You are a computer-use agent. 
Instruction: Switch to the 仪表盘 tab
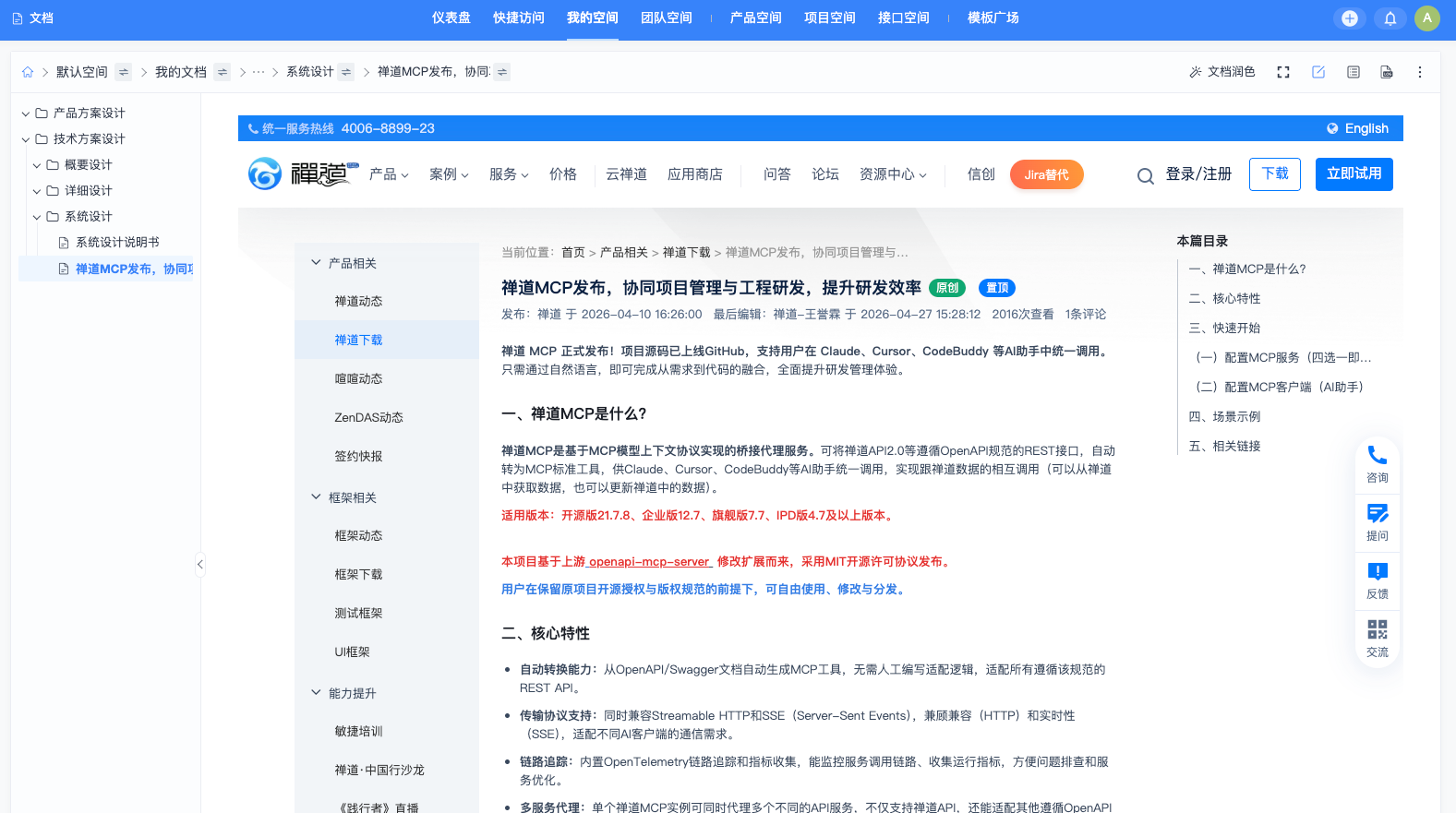pyautogui.click(x=451, y=18)
